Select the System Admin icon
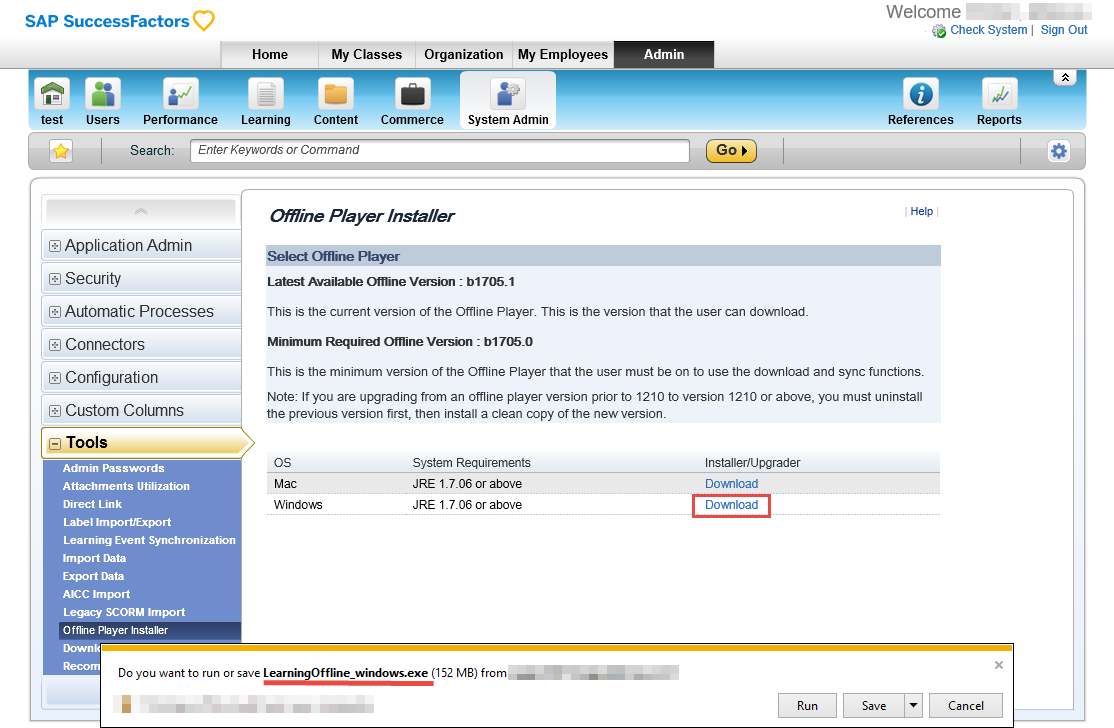Screen dimensions: 1114x728 click(x=508, y=94)
